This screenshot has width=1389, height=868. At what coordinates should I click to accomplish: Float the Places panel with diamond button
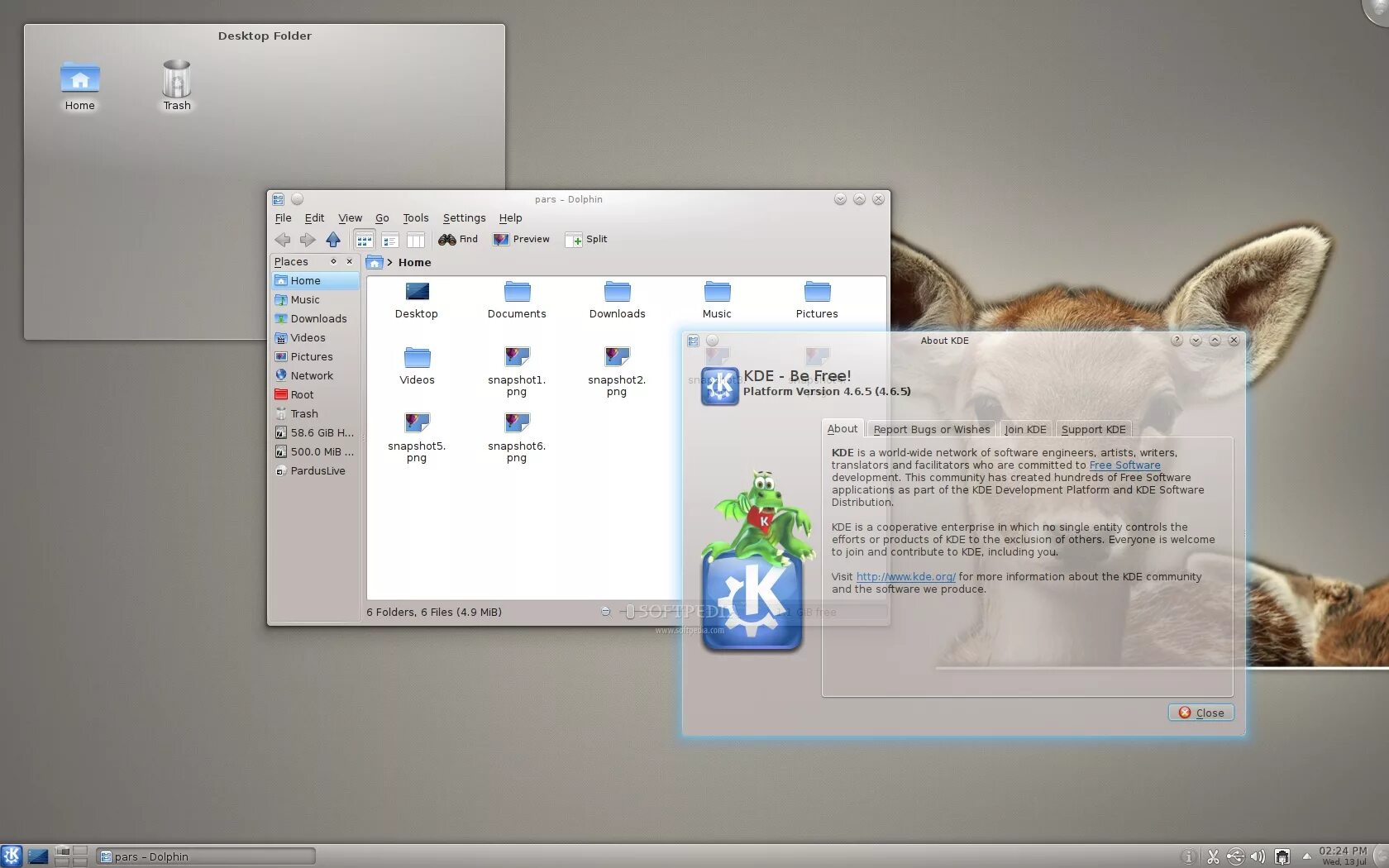pyautogui.click(x=333, y=261)
